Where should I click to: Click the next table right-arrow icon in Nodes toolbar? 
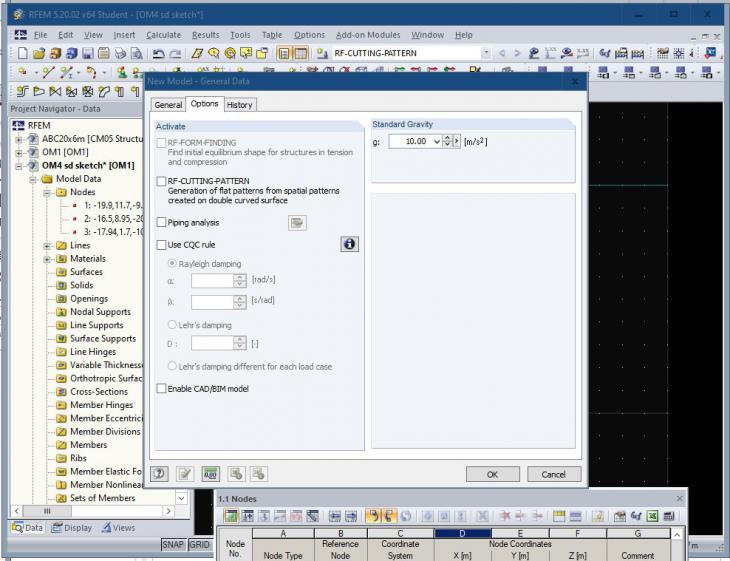click(351, 516)
